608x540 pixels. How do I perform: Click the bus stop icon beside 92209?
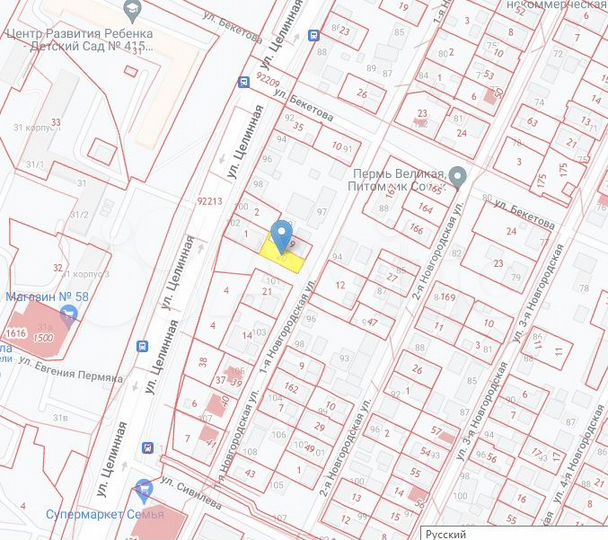(x=243, y=83)
